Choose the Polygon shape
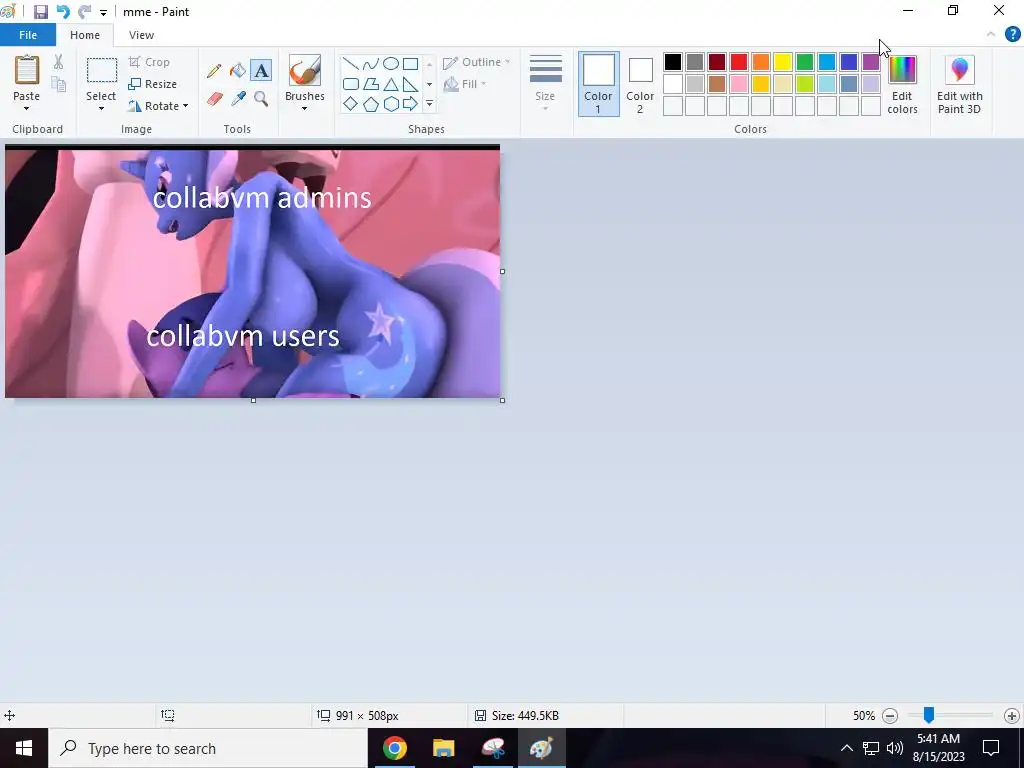 370,84
